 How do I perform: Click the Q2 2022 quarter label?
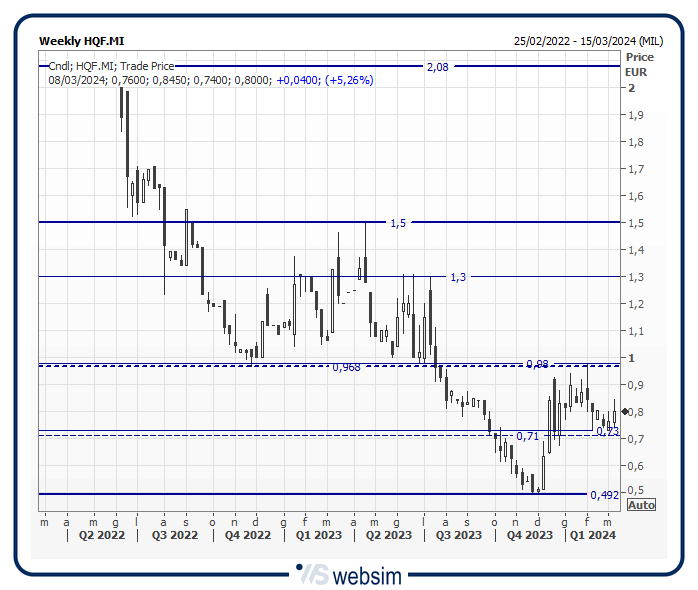[x=102, y=535]
